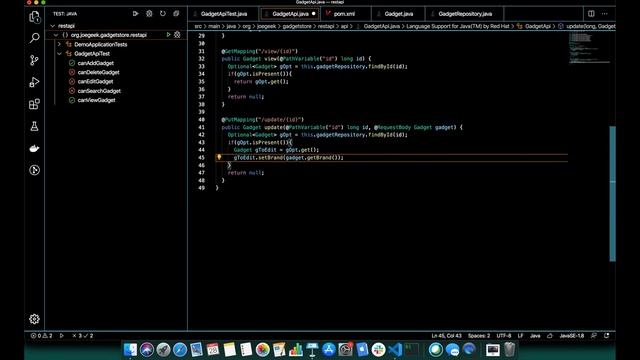Open the notifications bell in status bar

[607, 336]
